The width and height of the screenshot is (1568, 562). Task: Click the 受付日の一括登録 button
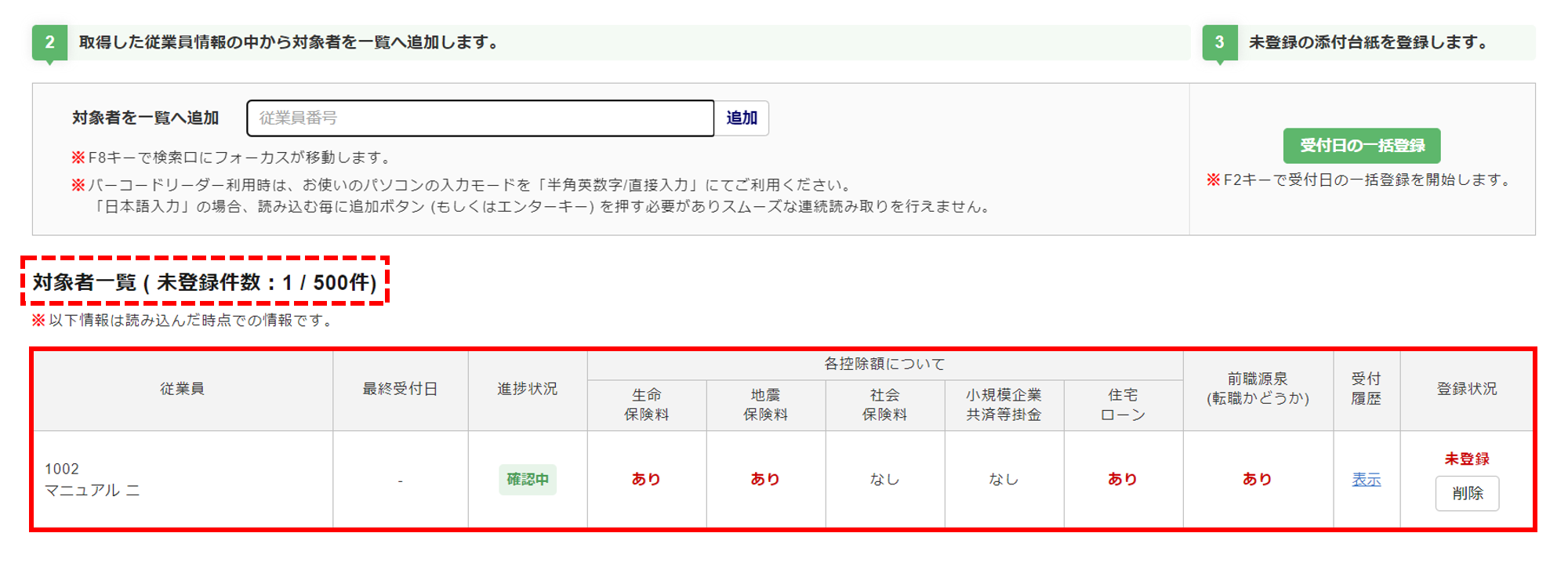click(1362, 146)
